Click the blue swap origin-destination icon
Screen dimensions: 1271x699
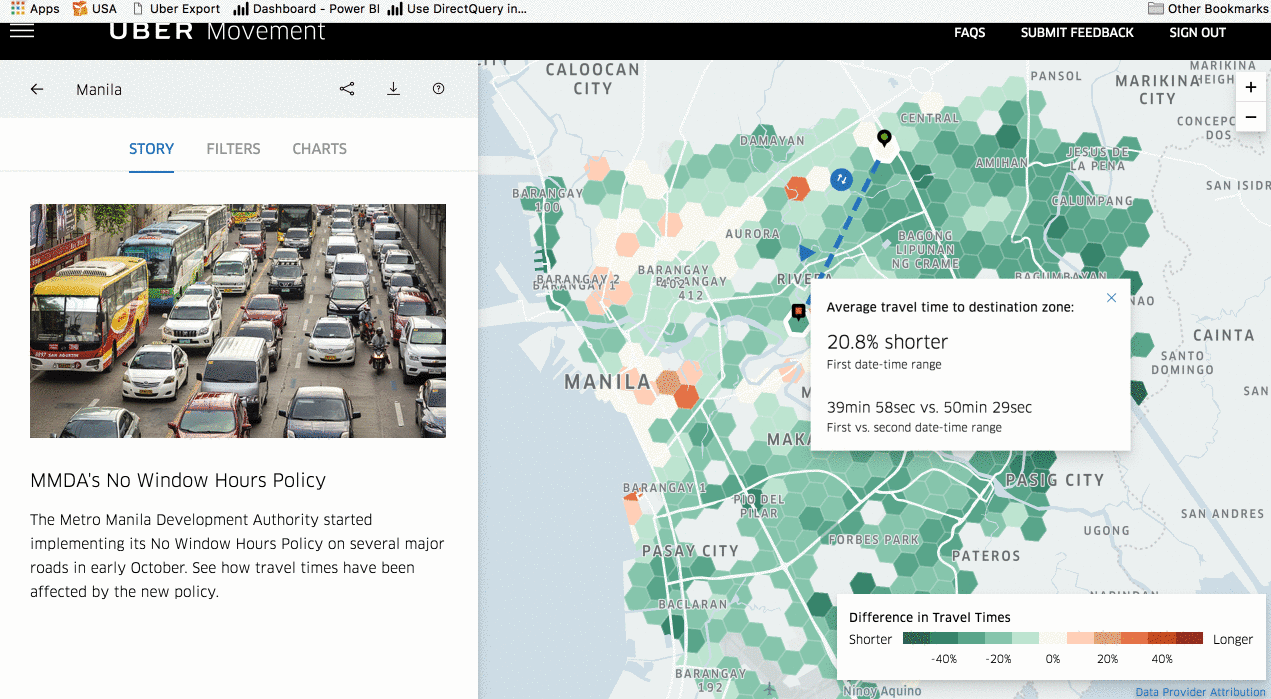(x=842, y=179)
